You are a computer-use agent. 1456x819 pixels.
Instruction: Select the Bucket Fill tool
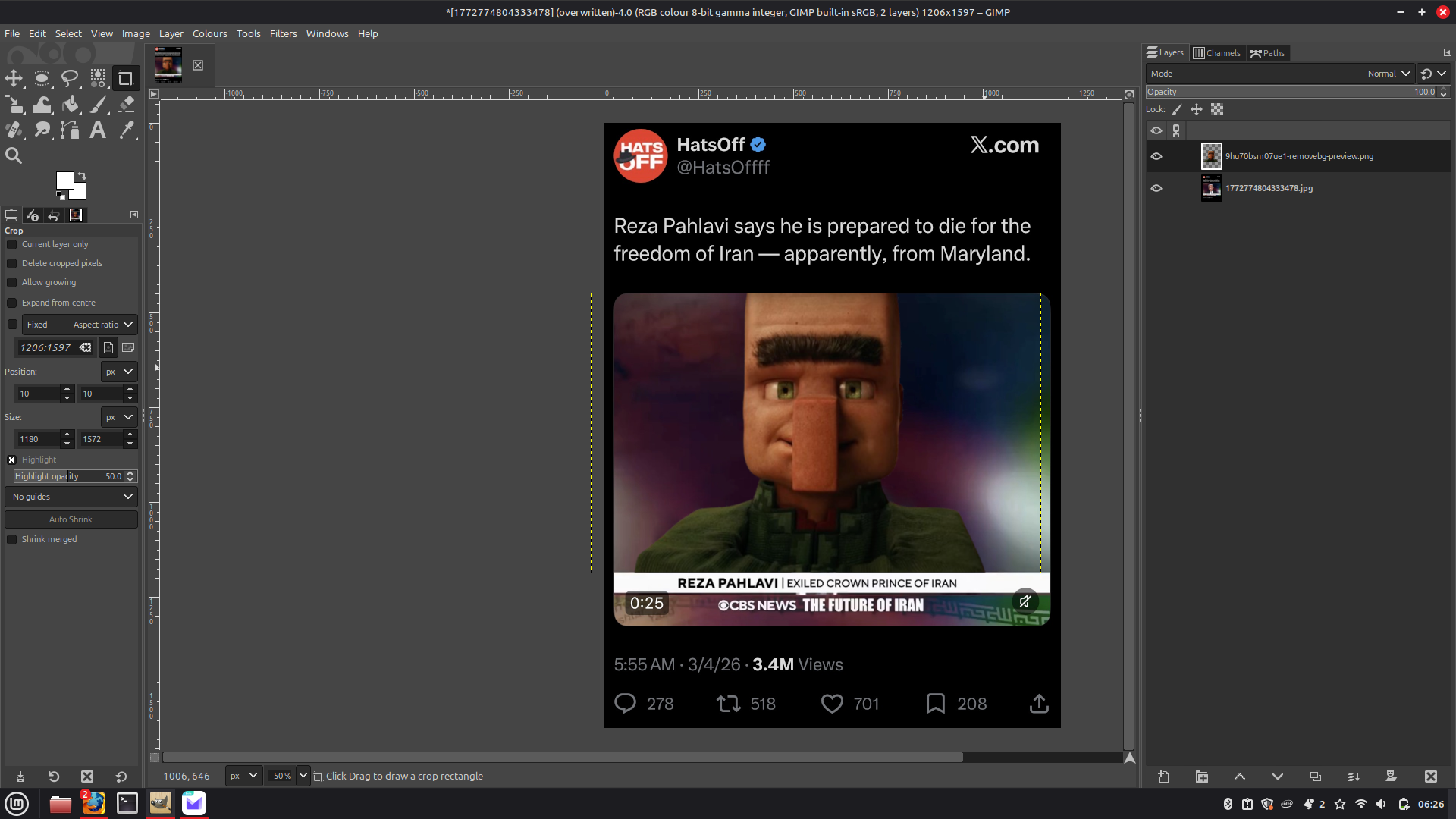70,105
